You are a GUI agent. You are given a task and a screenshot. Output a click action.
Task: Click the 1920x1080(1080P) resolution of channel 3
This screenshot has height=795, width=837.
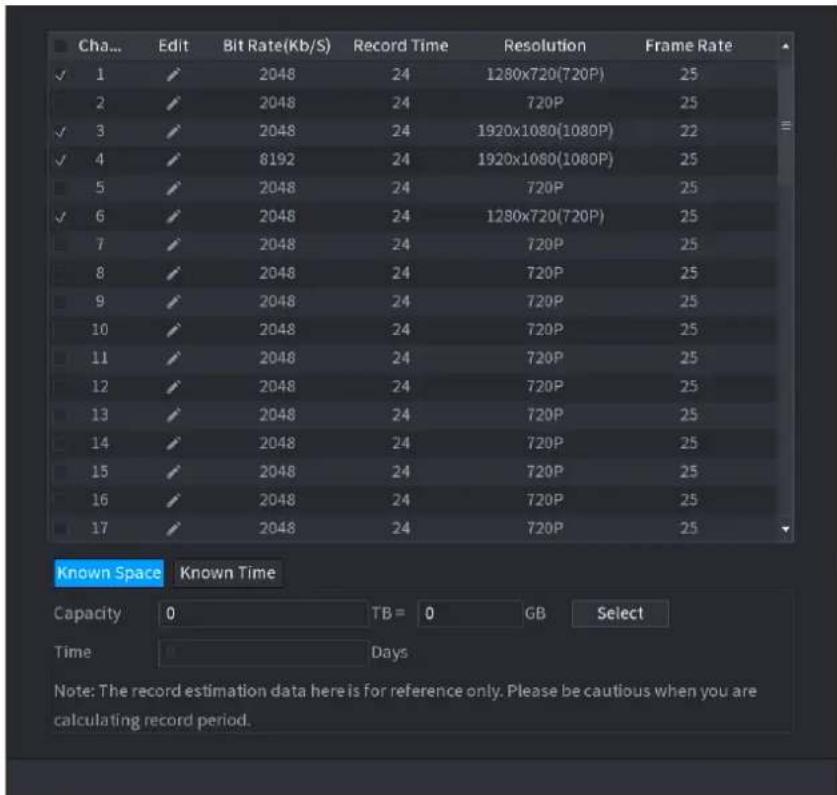coord(545,131)
